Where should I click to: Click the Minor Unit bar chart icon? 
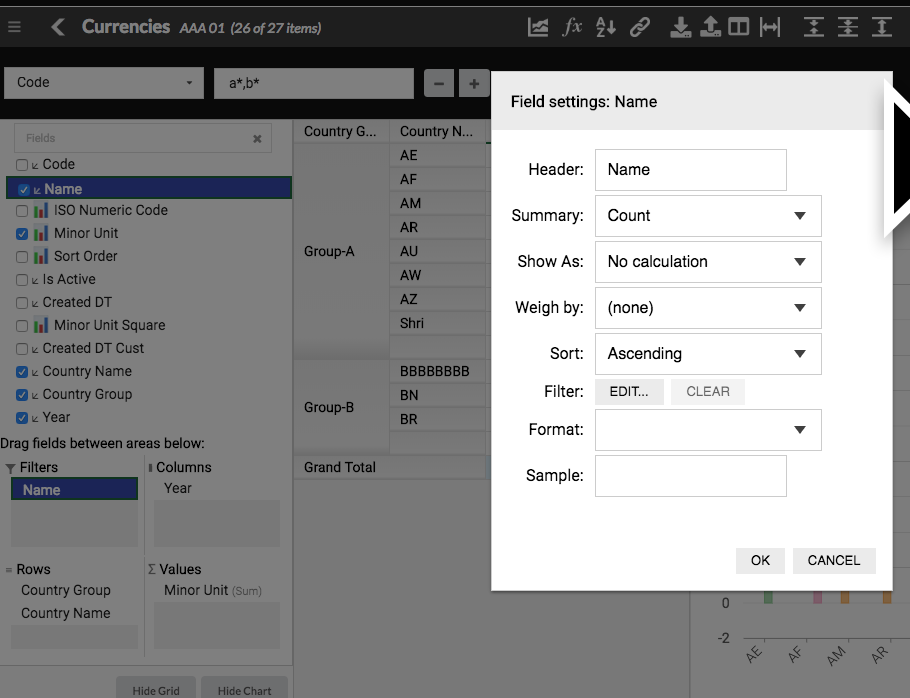[41, 233]
